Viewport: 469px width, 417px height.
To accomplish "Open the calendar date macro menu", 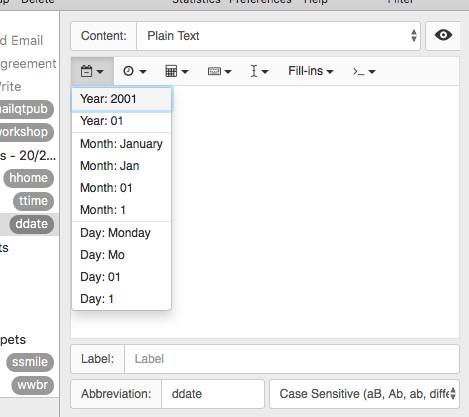I will [x=92, y=71].
